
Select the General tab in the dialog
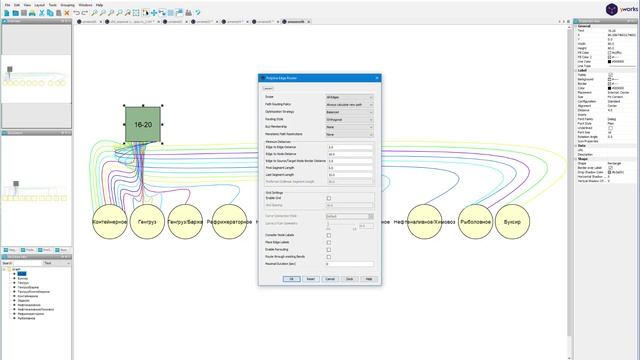pos(268,88)
